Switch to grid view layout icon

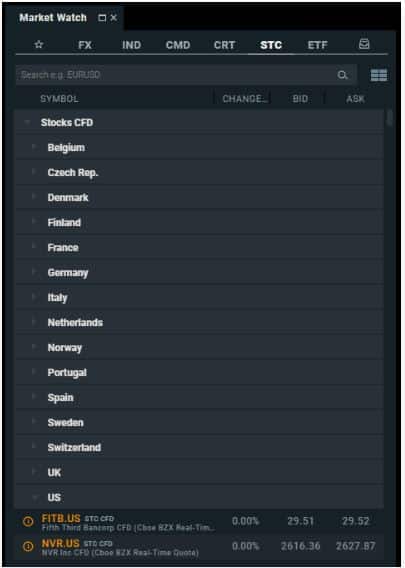click(379, 75)
